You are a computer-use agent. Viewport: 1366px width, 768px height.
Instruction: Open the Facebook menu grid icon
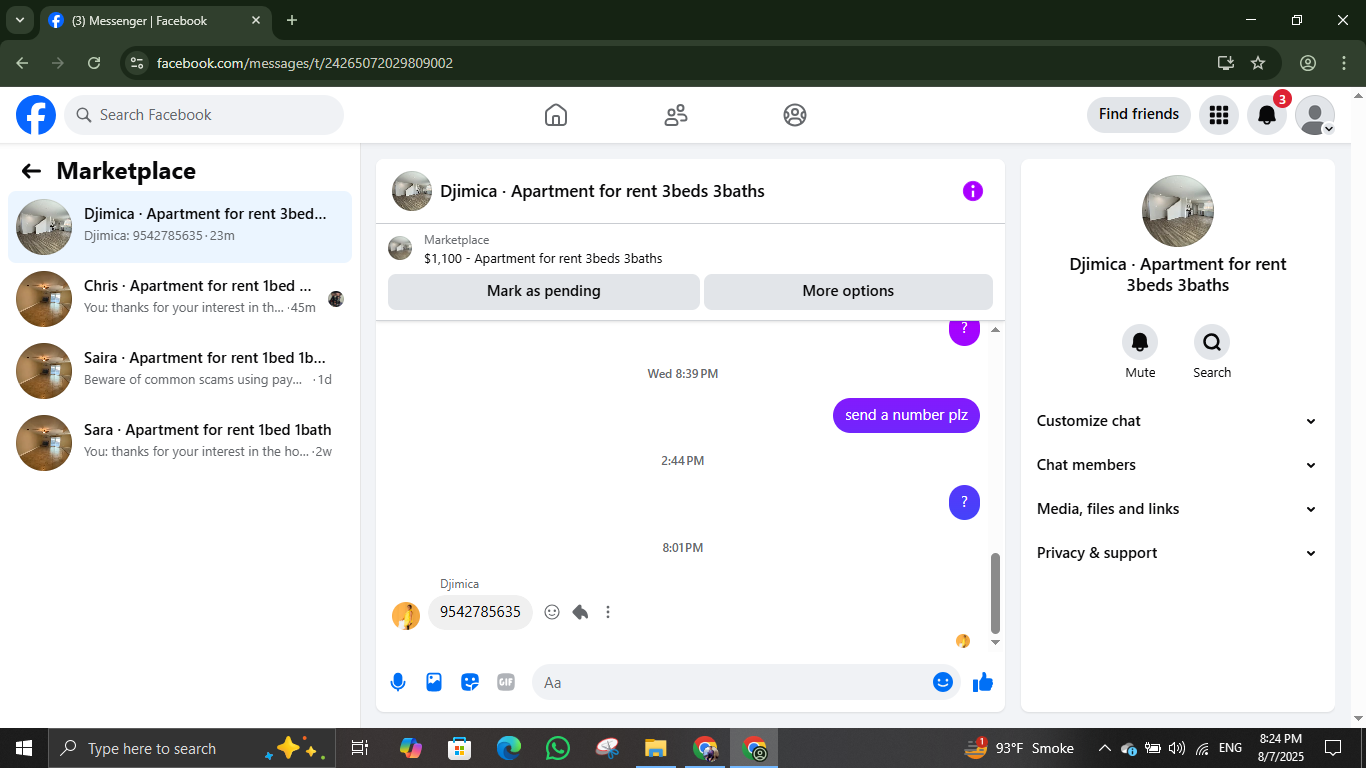point(1218,115)
